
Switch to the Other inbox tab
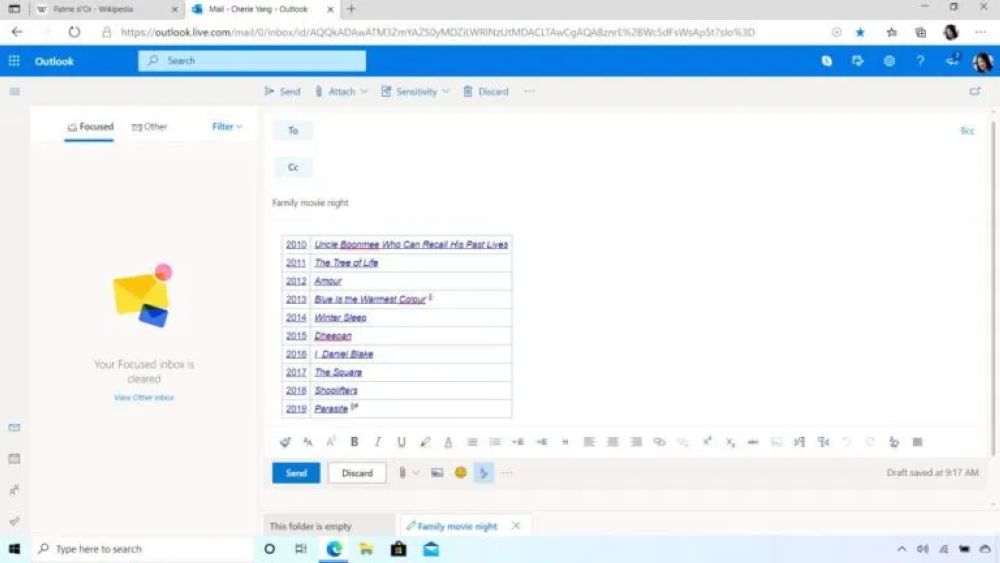[150, 127]
